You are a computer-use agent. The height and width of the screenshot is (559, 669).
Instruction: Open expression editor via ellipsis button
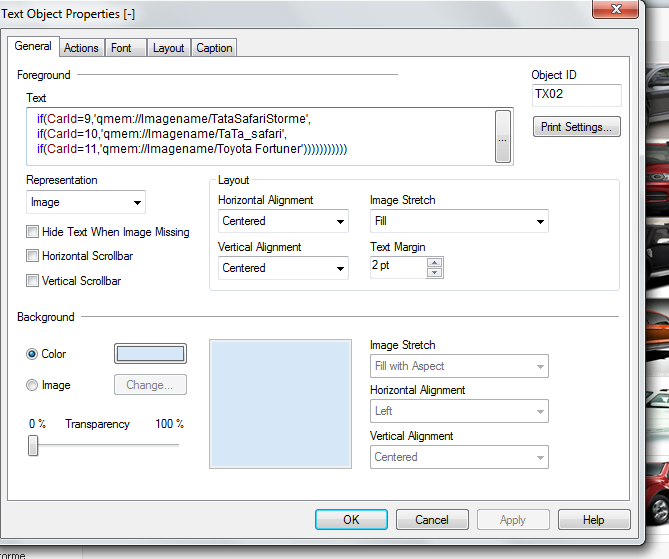point(503,136)
